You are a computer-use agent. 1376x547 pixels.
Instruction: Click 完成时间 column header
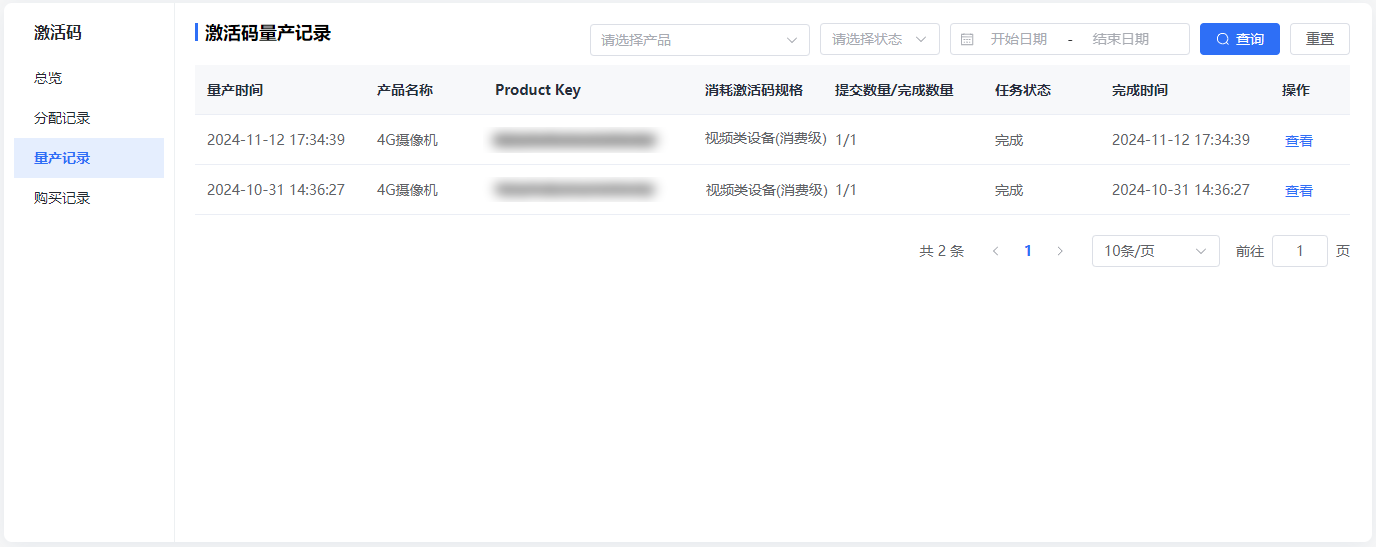point(1140,90)
